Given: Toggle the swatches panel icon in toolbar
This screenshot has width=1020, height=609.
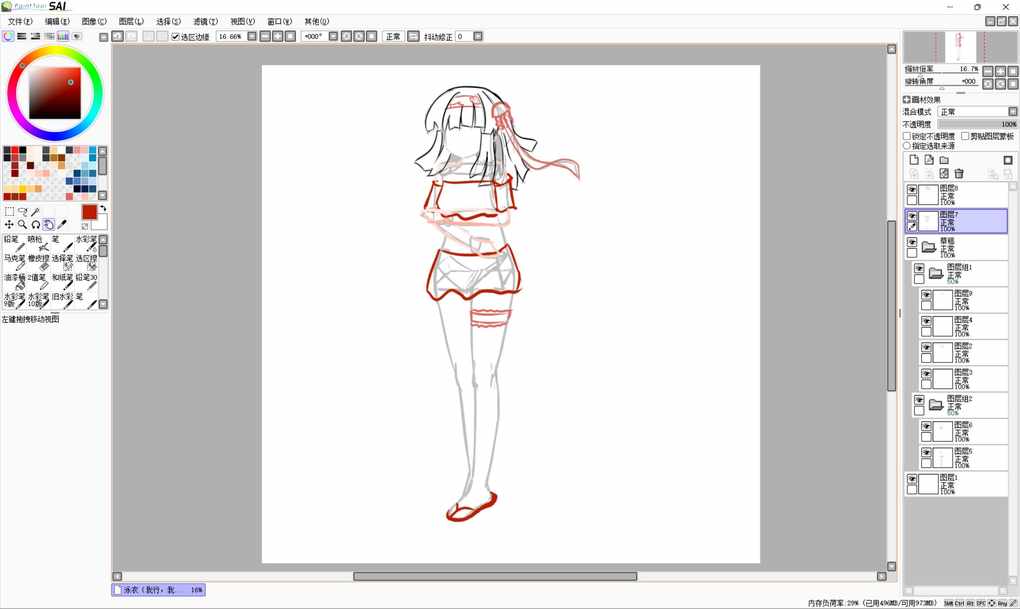Looking at the screenshot, I should point(62,36).
